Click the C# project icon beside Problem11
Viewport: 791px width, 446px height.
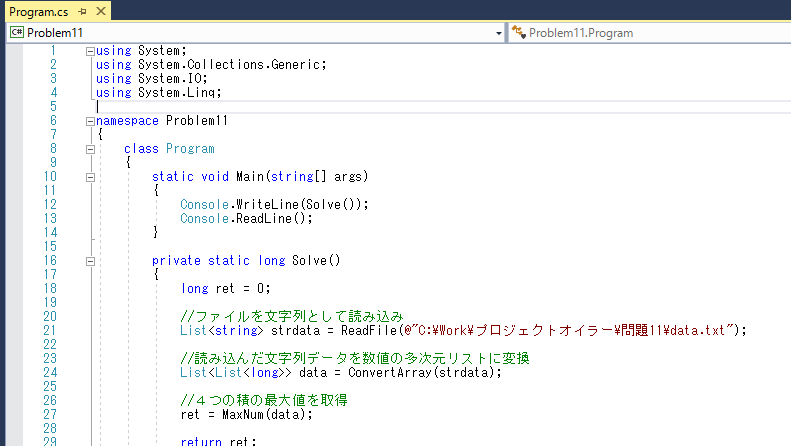(17, 32)
